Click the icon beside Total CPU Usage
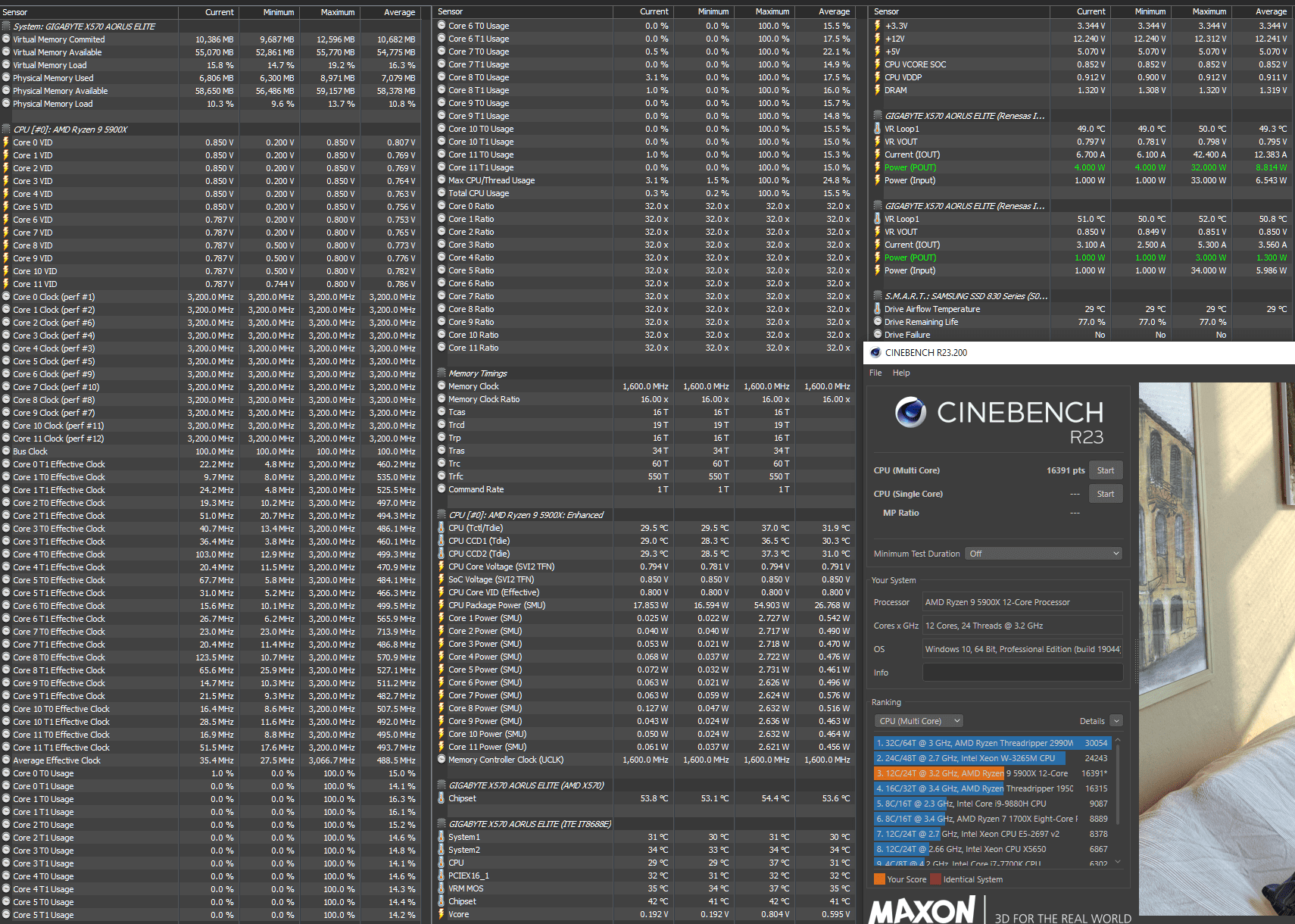The height and width of the screenshot is (924, 1295). click(442, 193)
